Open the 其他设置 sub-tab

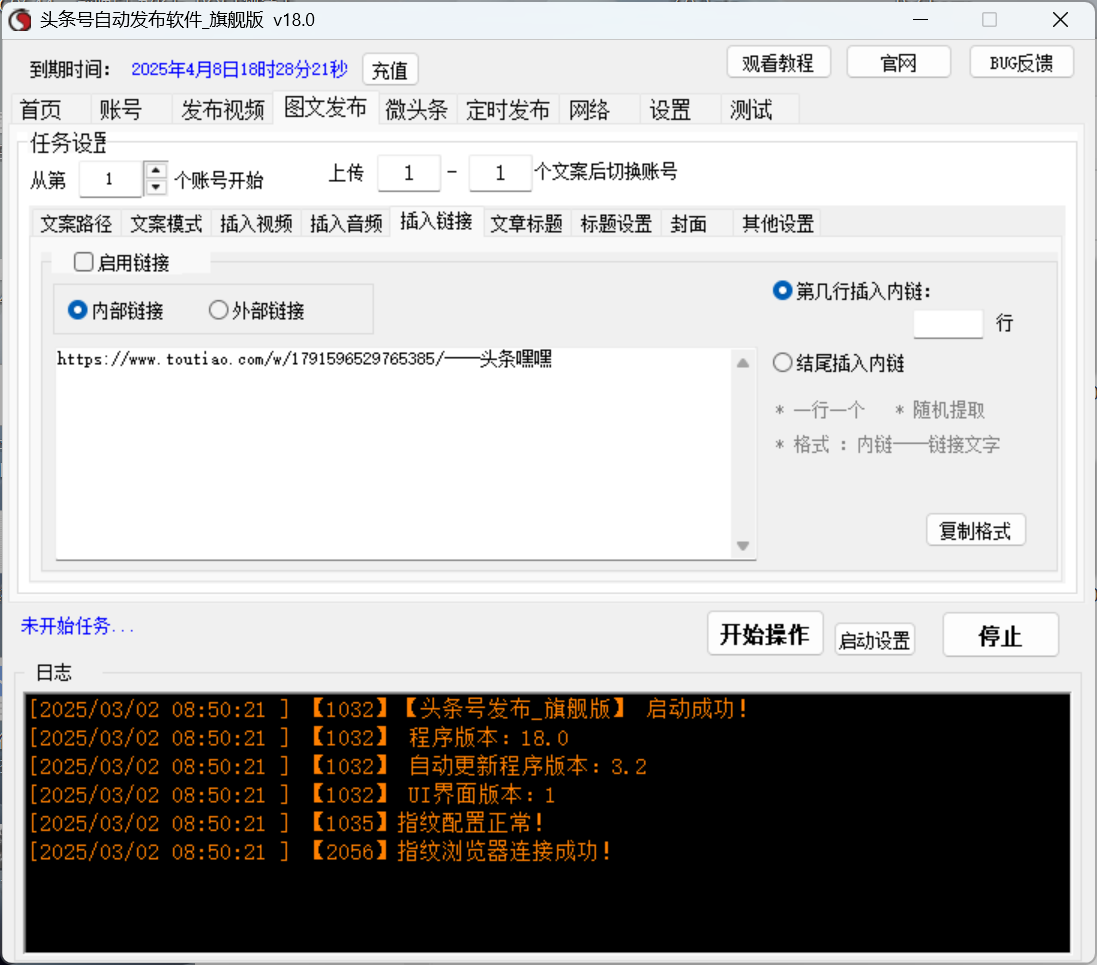778,224
